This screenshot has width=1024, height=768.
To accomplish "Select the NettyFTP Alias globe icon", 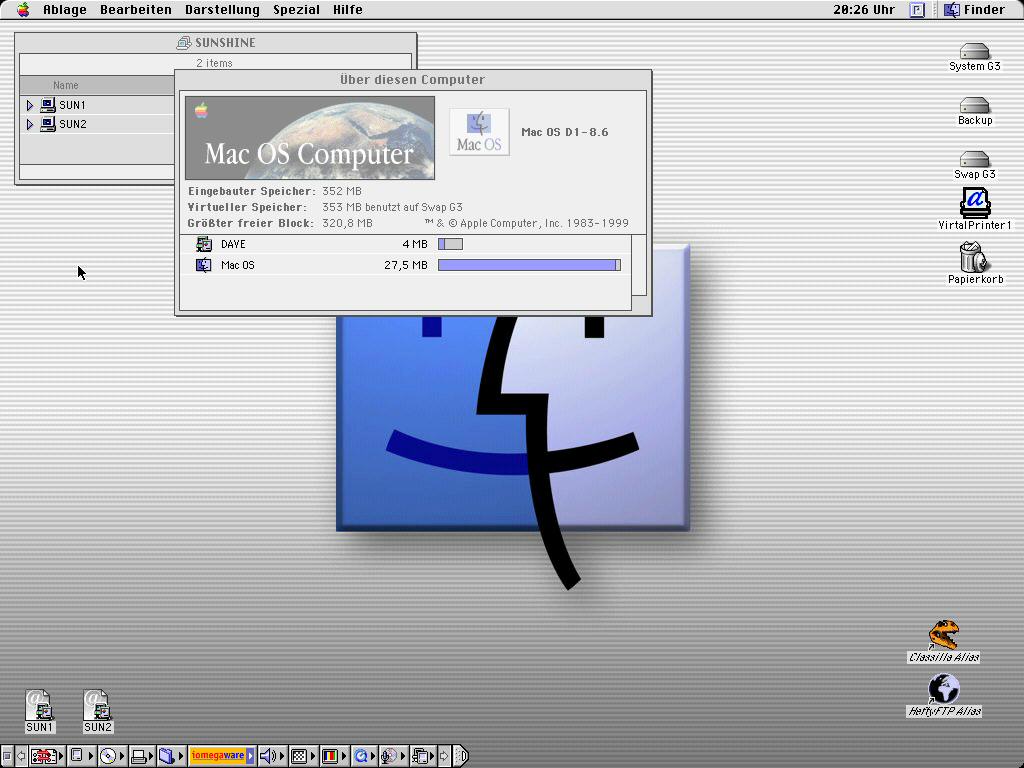I will tap(943, 690).
